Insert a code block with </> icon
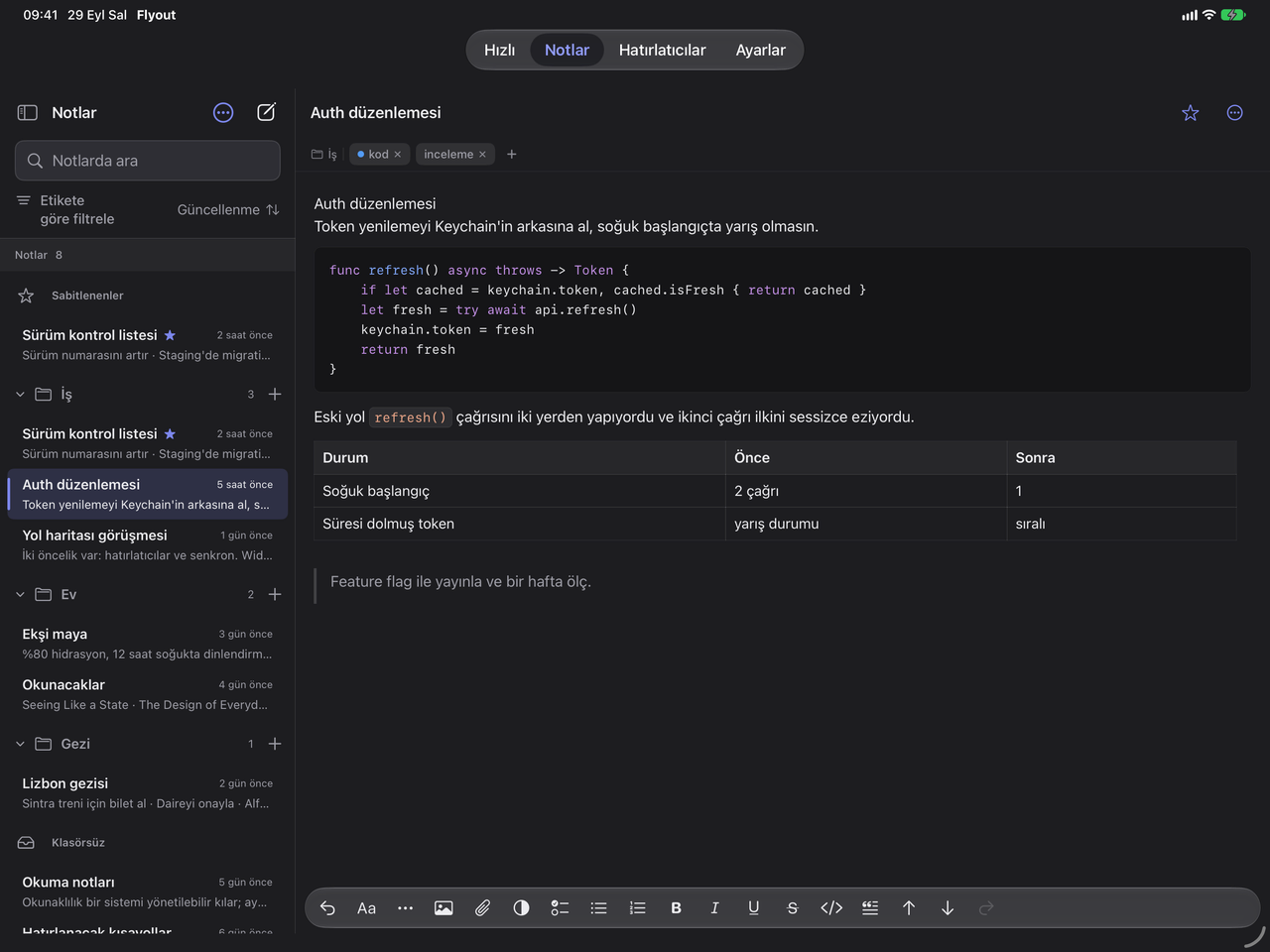 (831, 908)
